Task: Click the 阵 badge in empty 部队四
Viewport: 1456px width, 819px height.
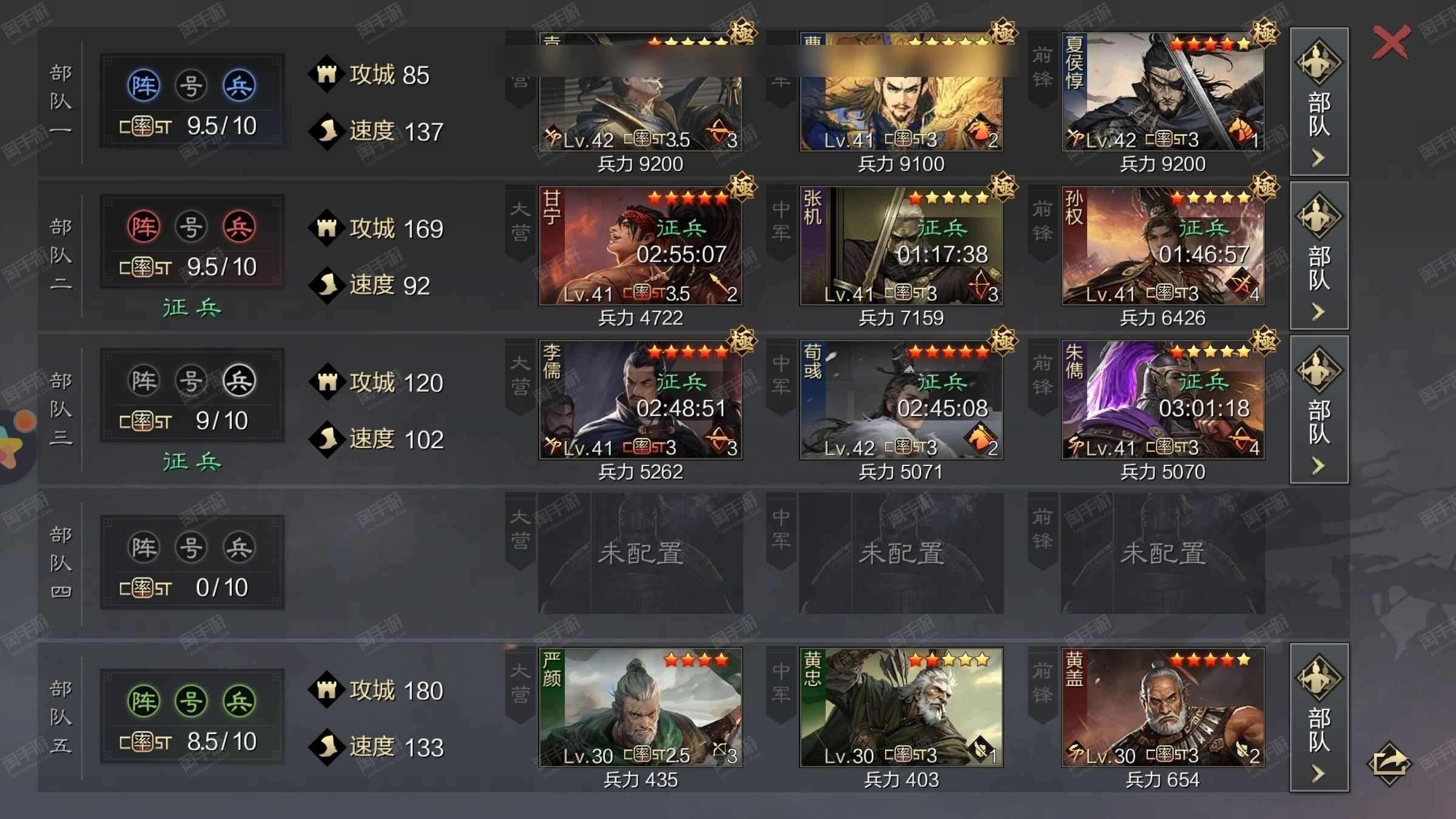Action: (x=144, y=547)
